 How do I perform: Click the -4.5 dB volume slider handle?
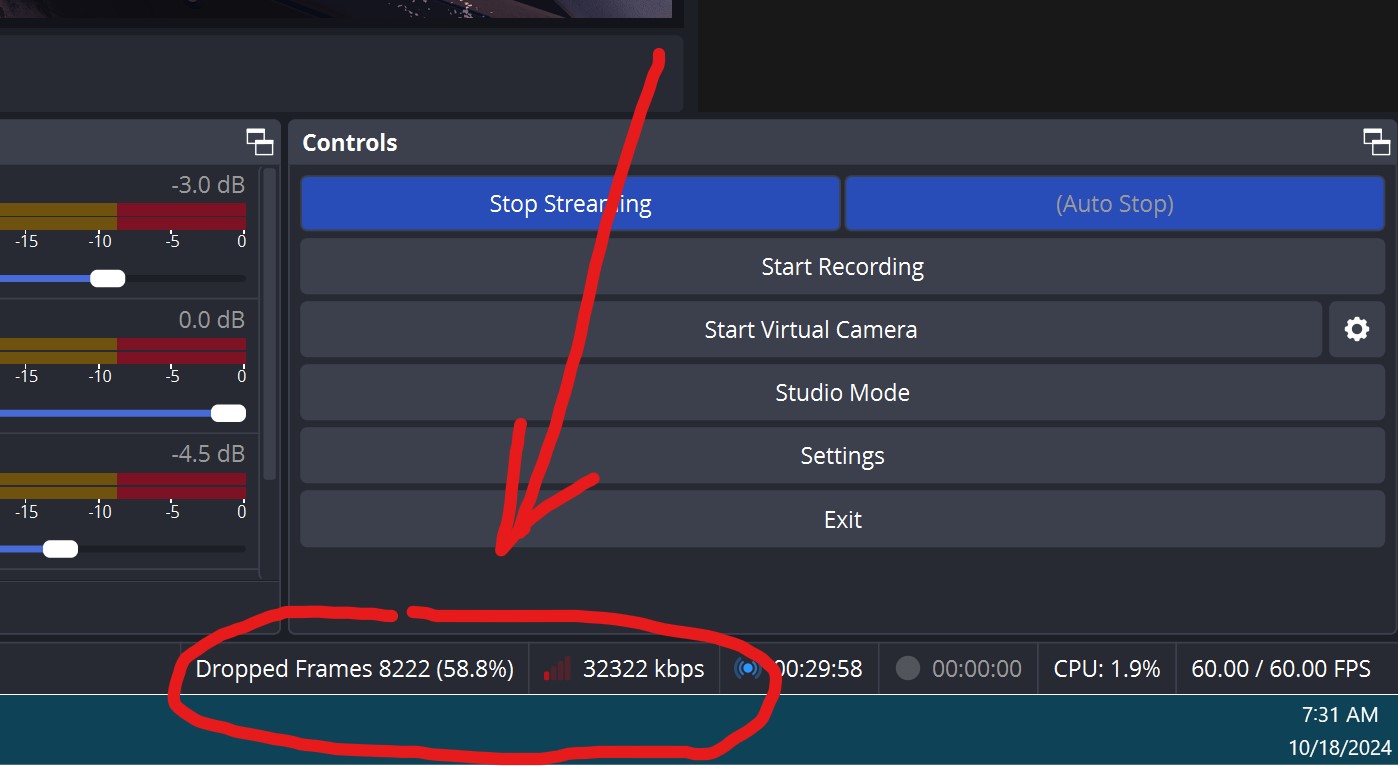coord(61,548)
